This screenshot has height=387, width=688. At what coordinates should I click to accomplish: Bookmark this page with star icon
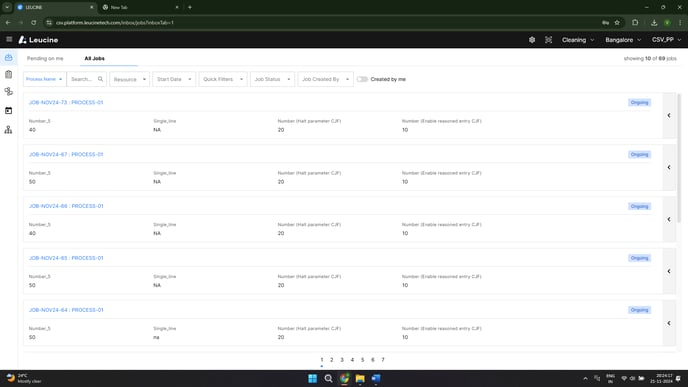pyautogui.click(x=617, y=22)
